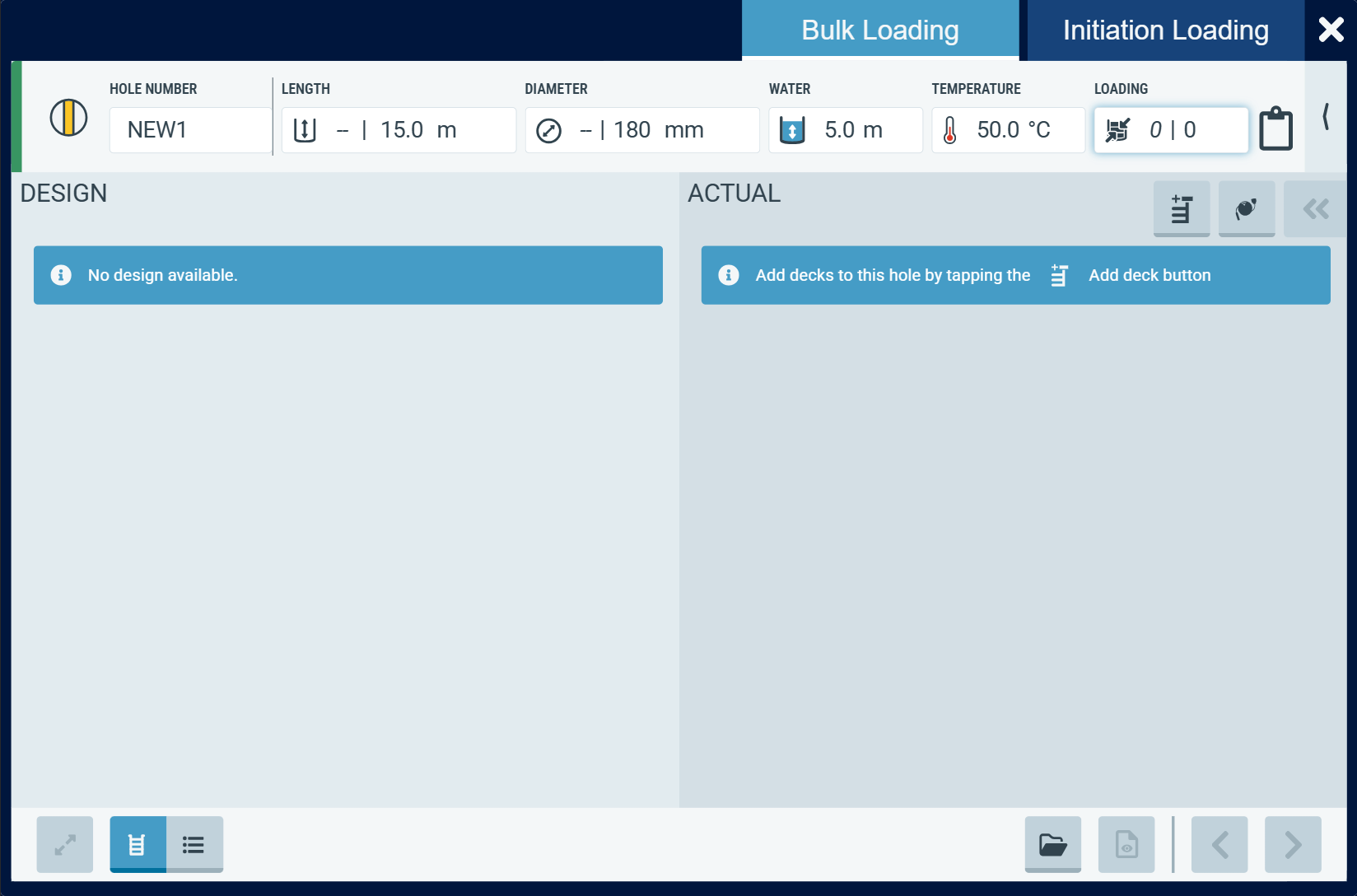Click the thermometer icon

coord(950,130)
